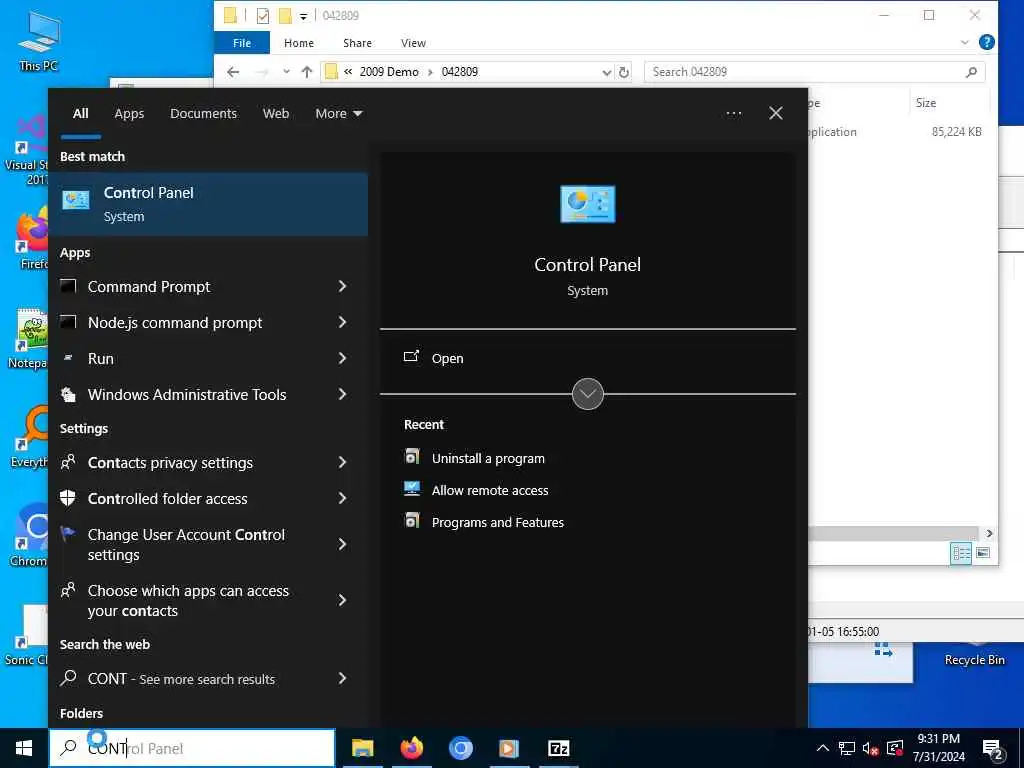Click the muted volume tray icon

(870, 748)
